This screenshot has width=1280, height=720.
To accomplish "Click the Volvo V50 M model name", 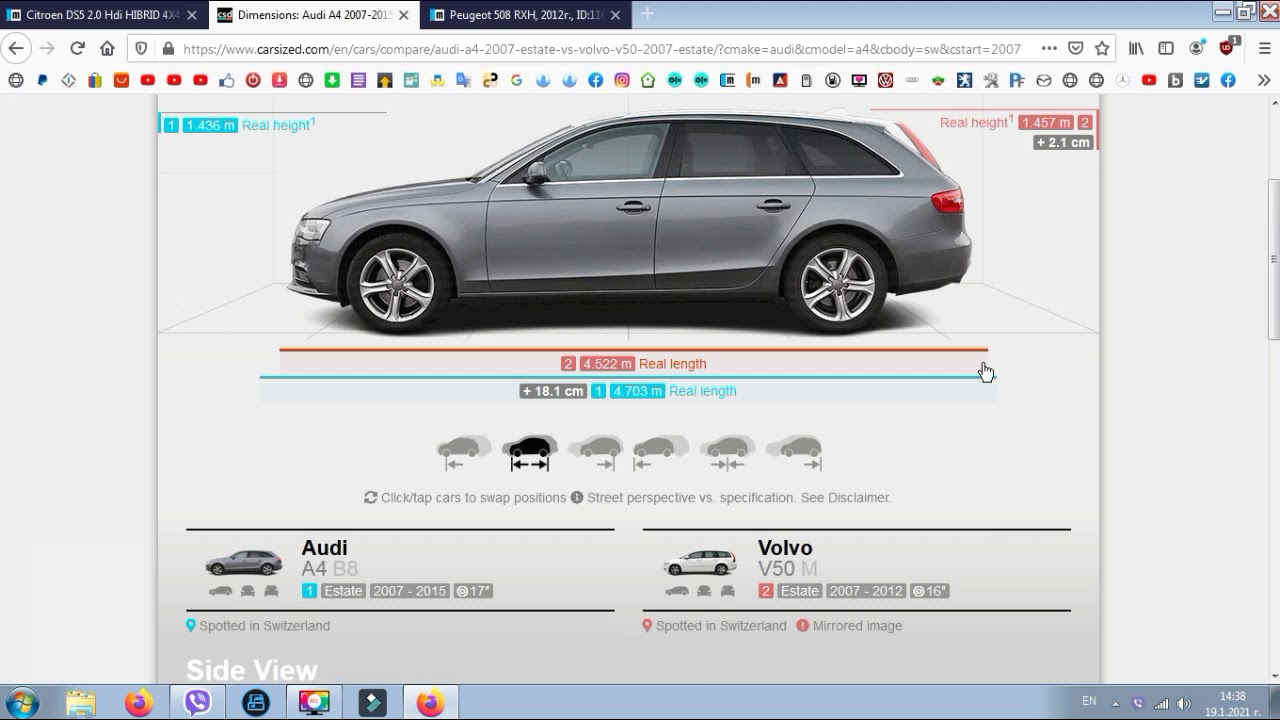I will point(787,568).
